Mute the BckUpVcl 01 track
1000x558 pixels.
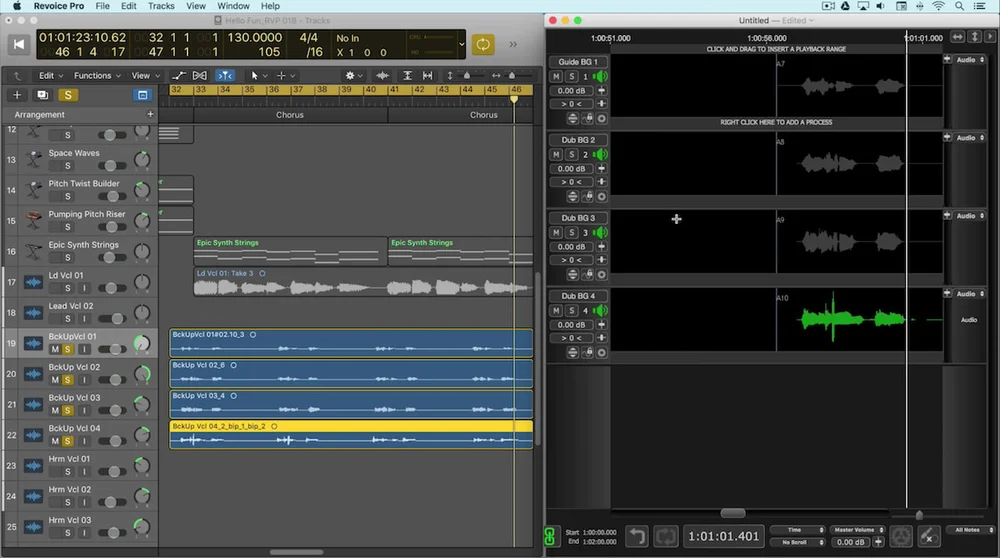(55, 349)
